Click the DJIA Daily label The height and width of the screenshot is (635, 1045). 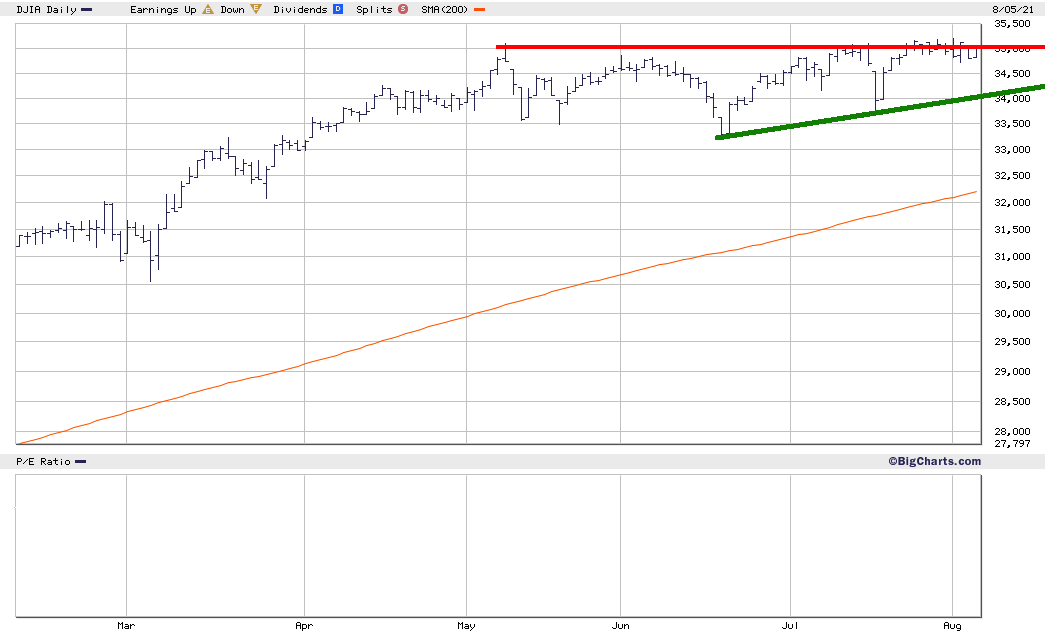point(46,9)
